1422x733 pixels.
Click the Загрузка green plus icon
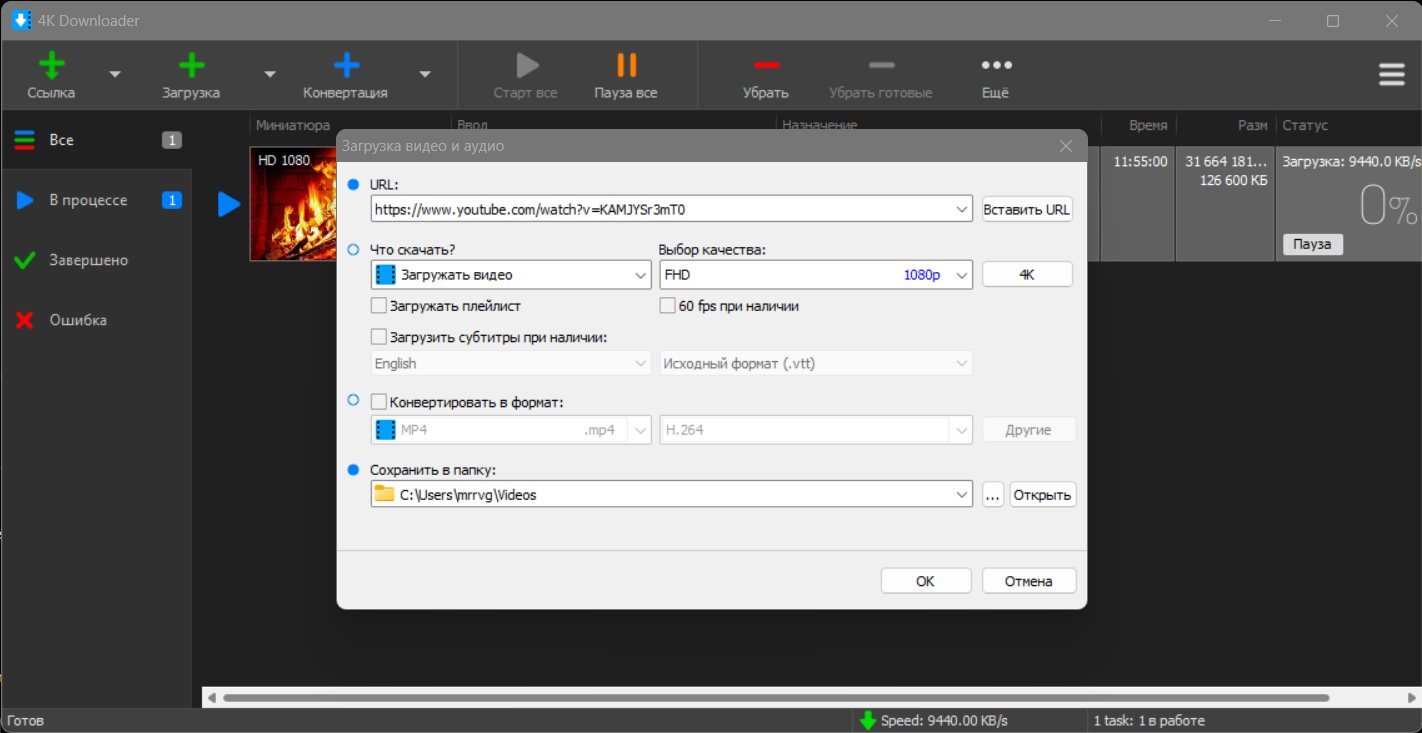(x=191, y=66)
